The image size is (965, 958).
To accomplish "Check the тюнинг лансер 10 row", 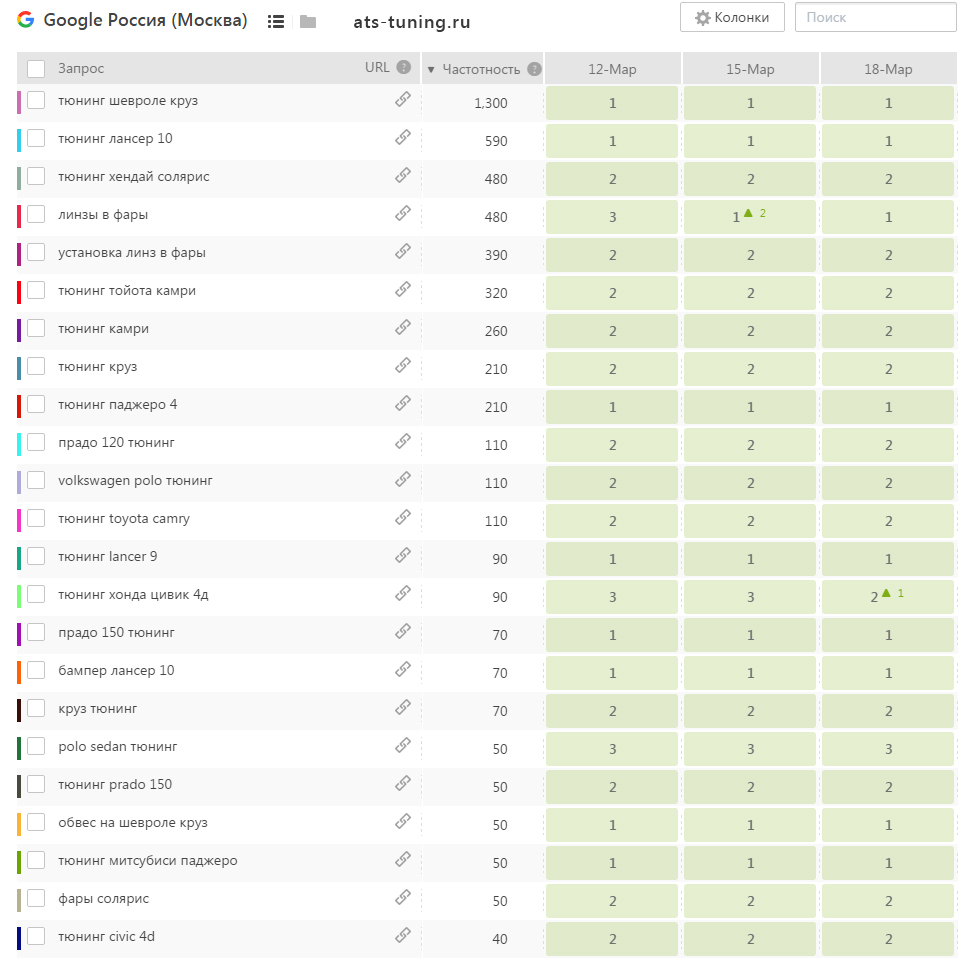I will pos(36,138).
